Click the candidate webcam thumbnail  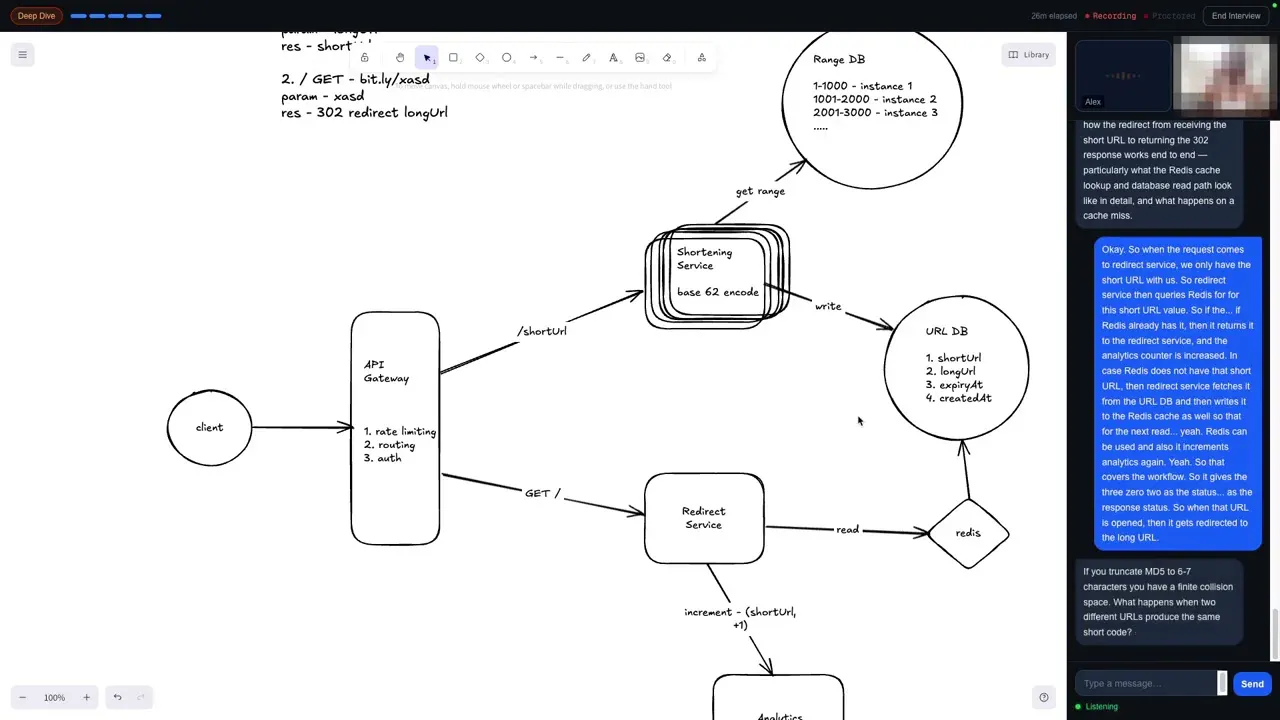tap(1225, 75)
